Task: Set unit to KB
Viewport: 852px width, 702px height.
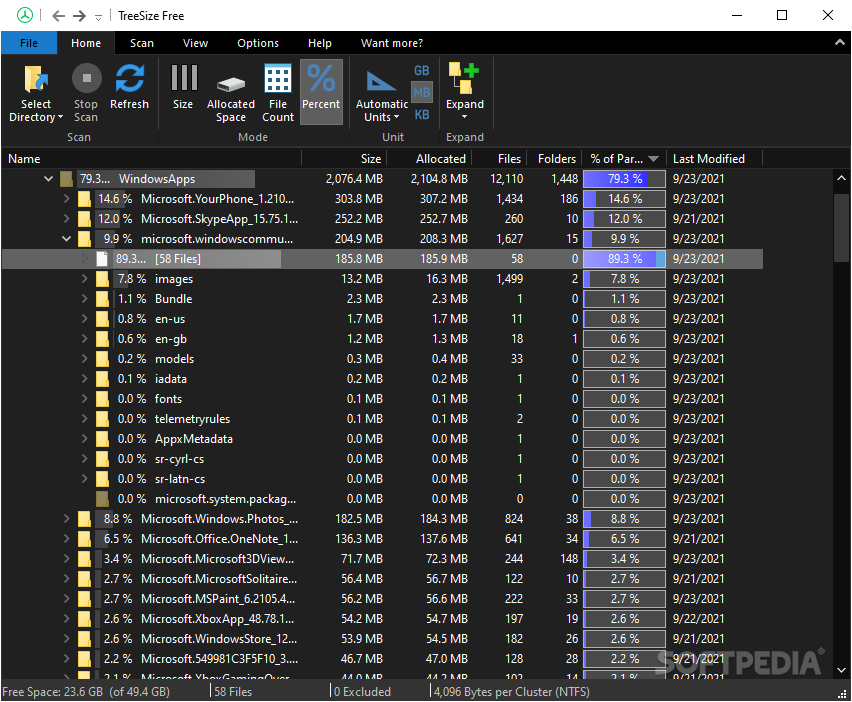Action: coord(422,115)
